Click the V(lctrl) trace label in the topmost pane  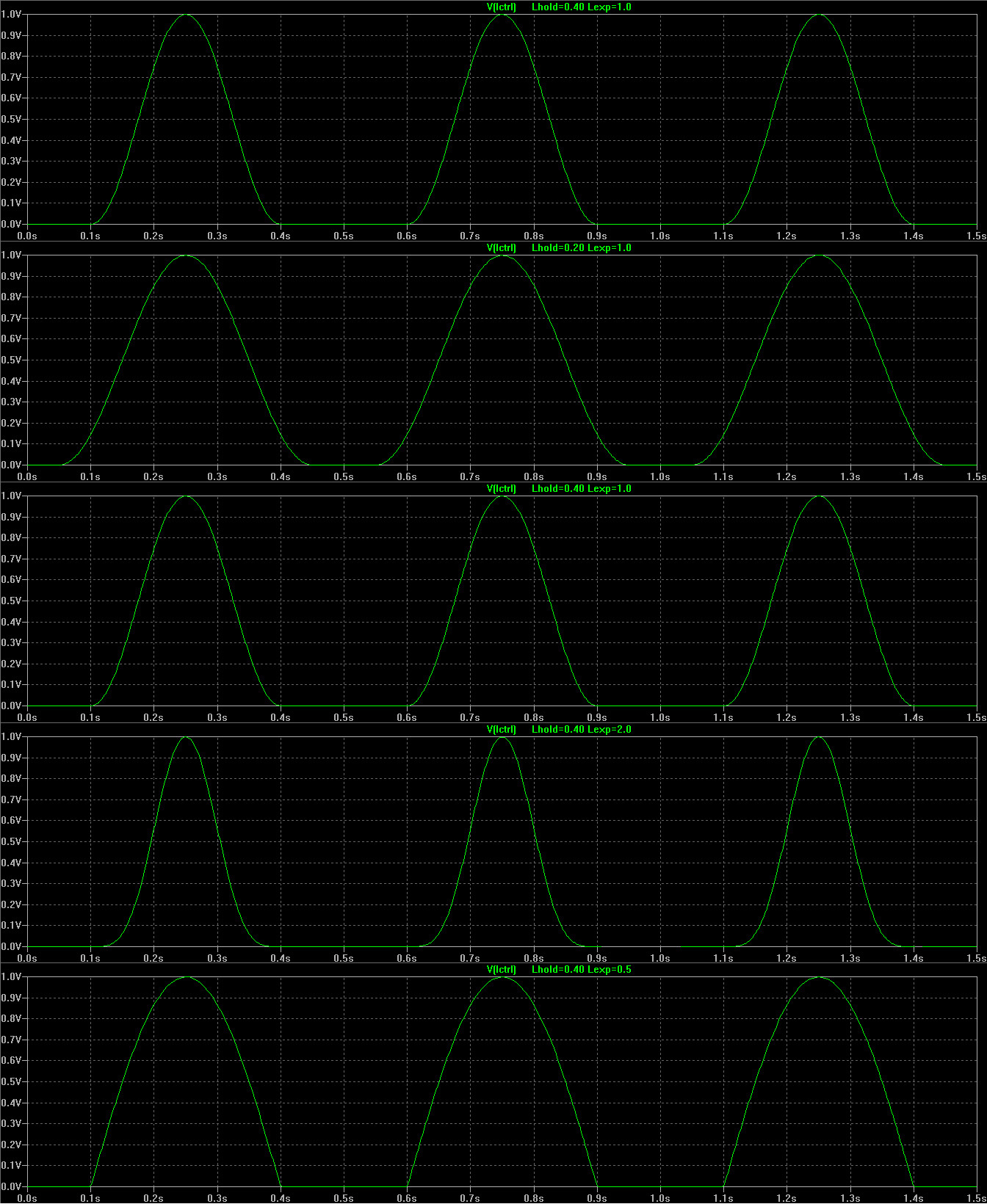[x=502, y=7]
